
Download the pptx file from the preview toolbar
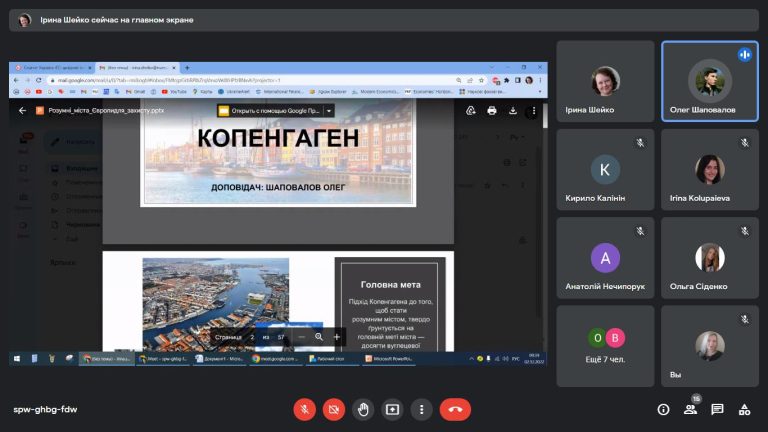(x=513, y=111)
